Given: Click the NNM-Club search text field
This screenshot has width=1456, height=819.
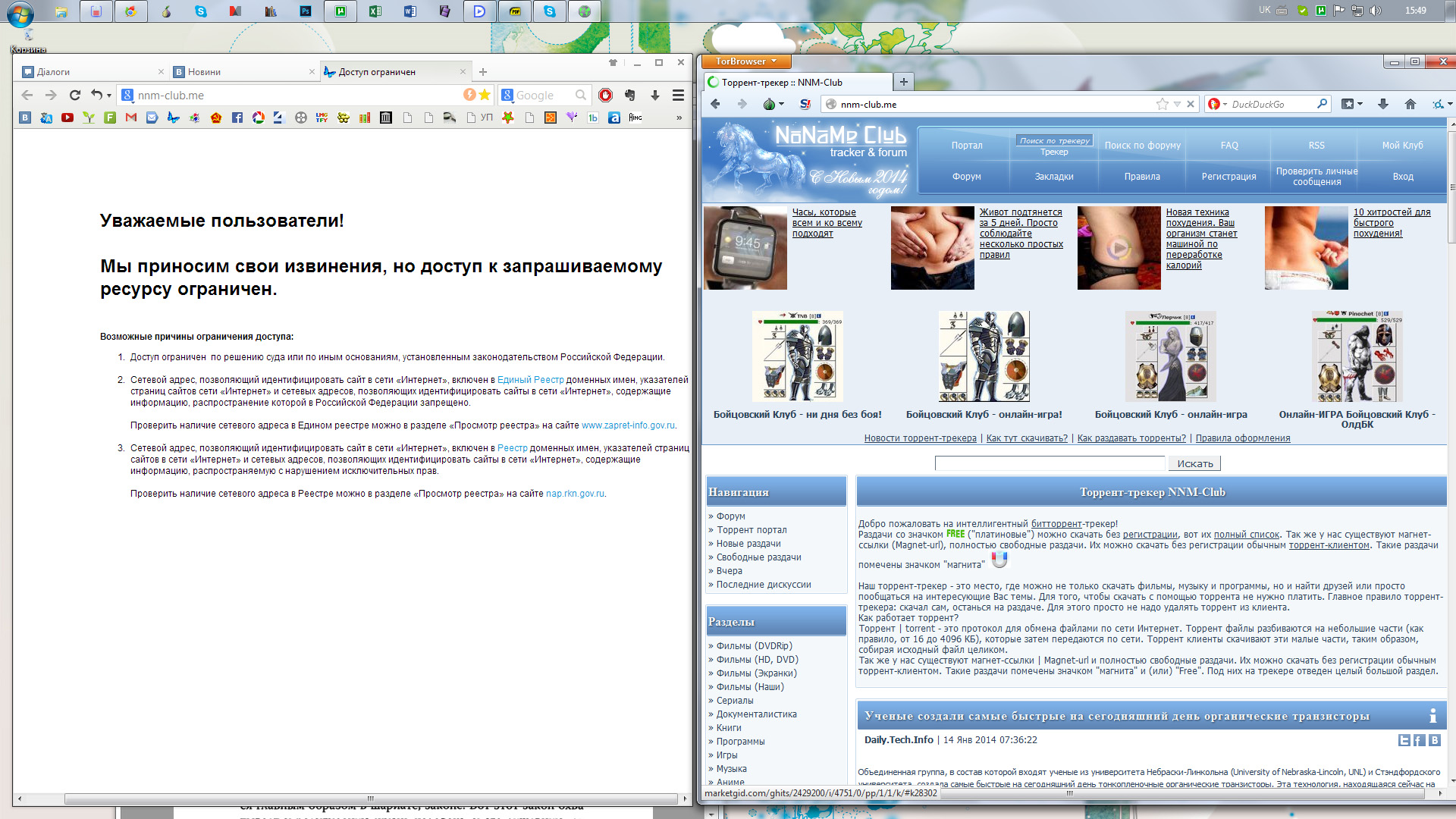Looking at the screenshot, I should pyautogui.click(x=1050, y=463).
